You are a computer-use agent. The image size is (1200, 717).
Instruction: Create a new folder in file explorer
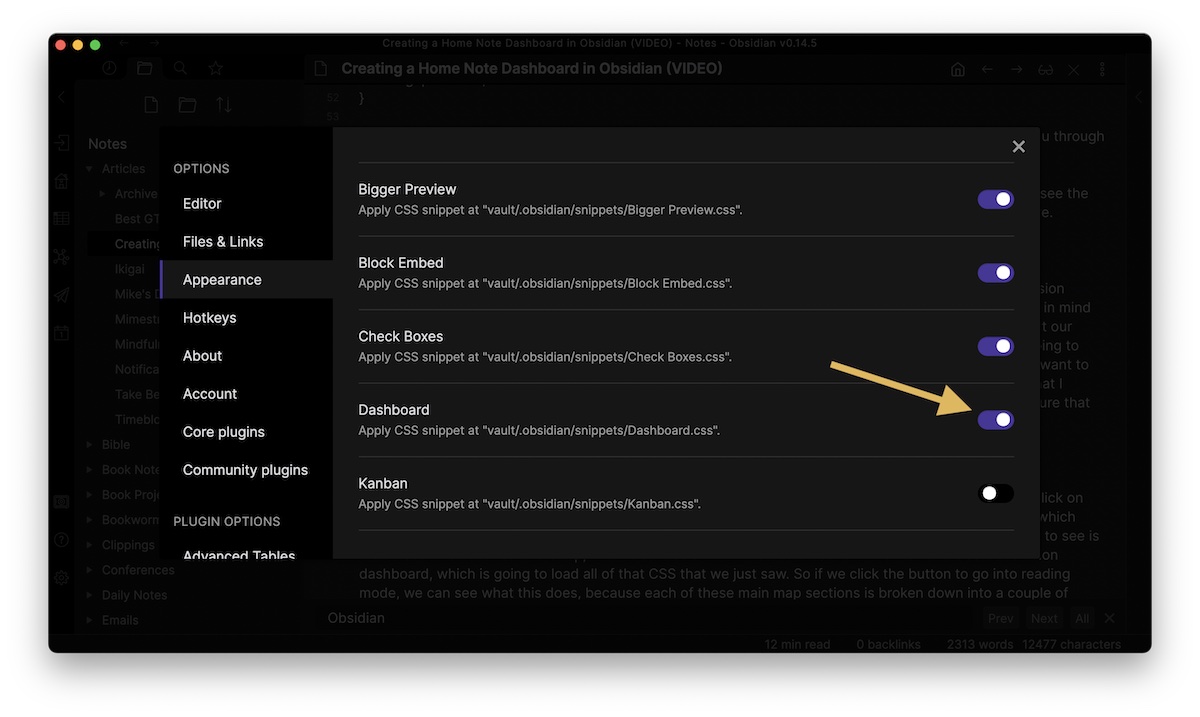(x=187, y=105)
